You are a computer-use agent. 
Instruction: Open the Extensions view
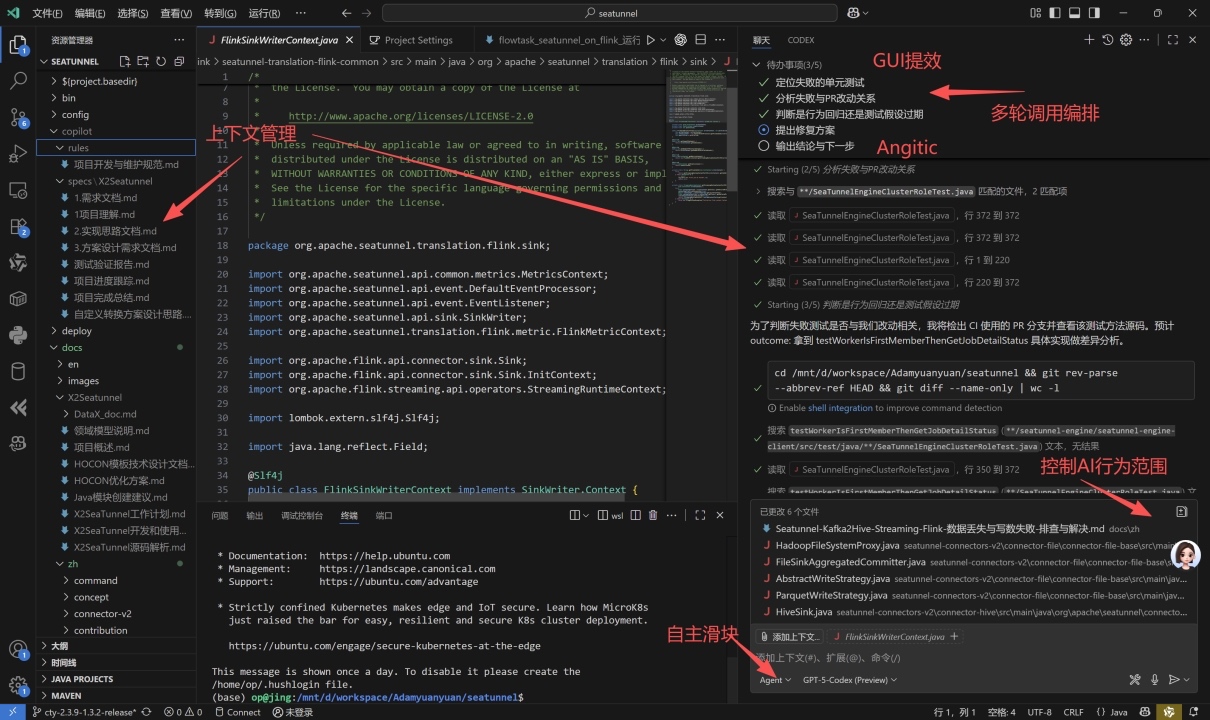(x=17, y=226)
